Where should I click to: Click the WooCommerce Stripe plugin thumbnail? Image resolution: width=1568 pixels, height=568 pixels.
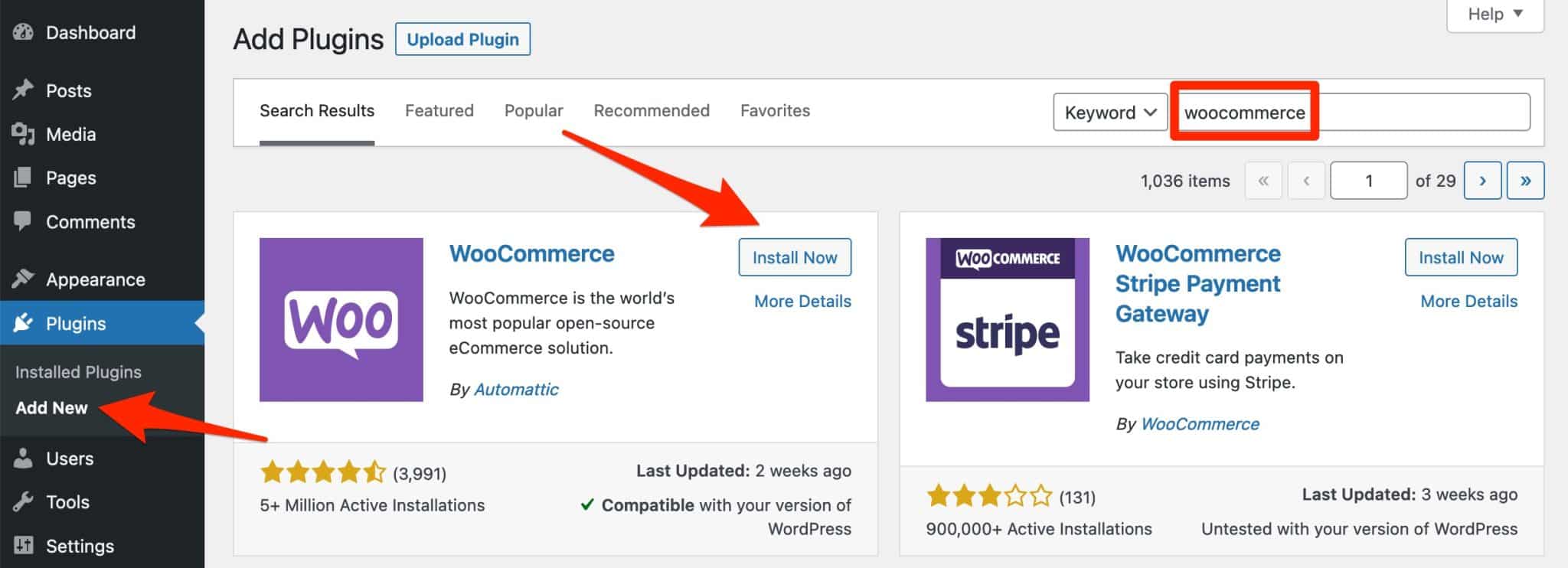1007,319
